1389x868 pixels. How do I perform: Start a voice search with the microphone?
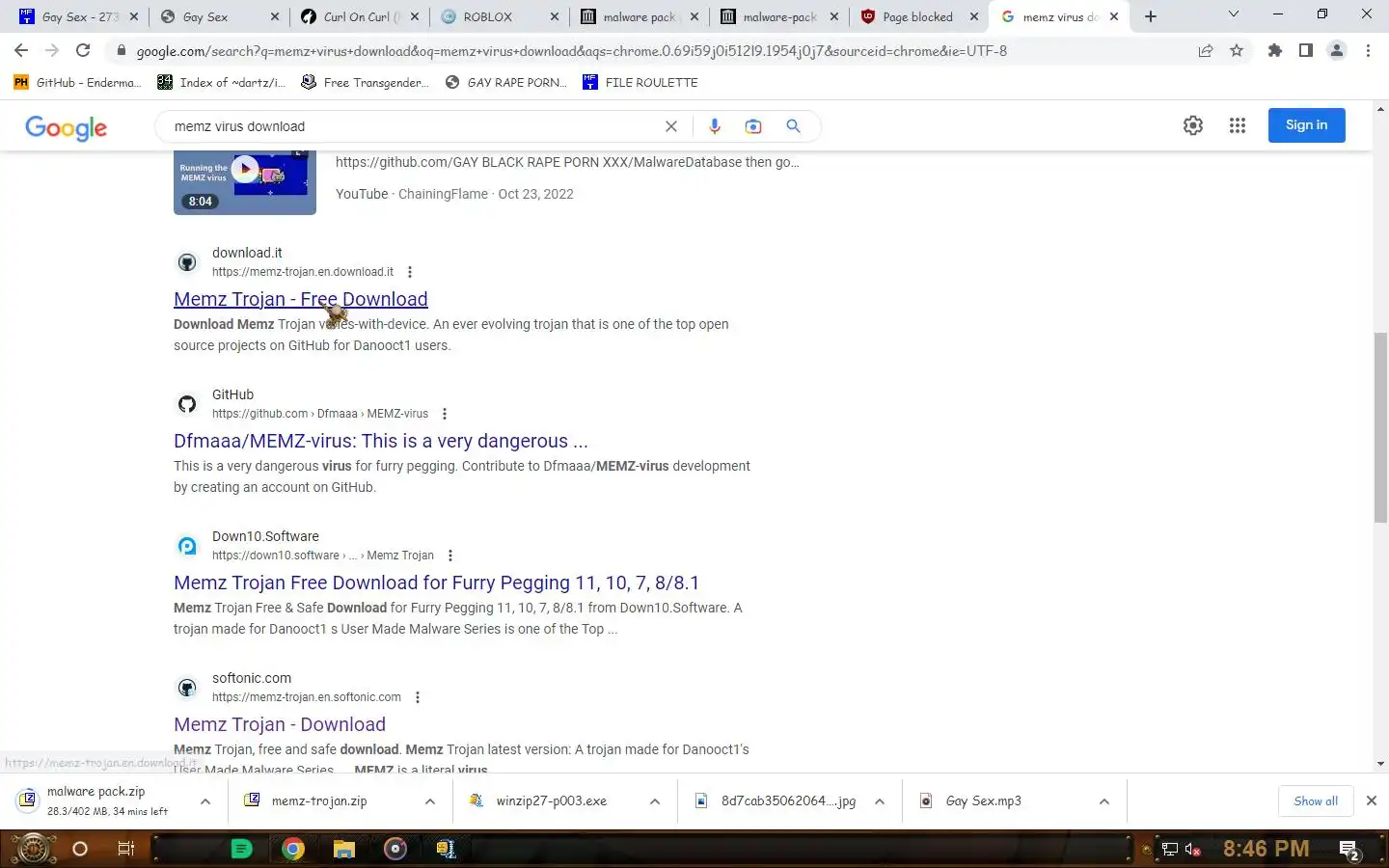click(715, 126)
